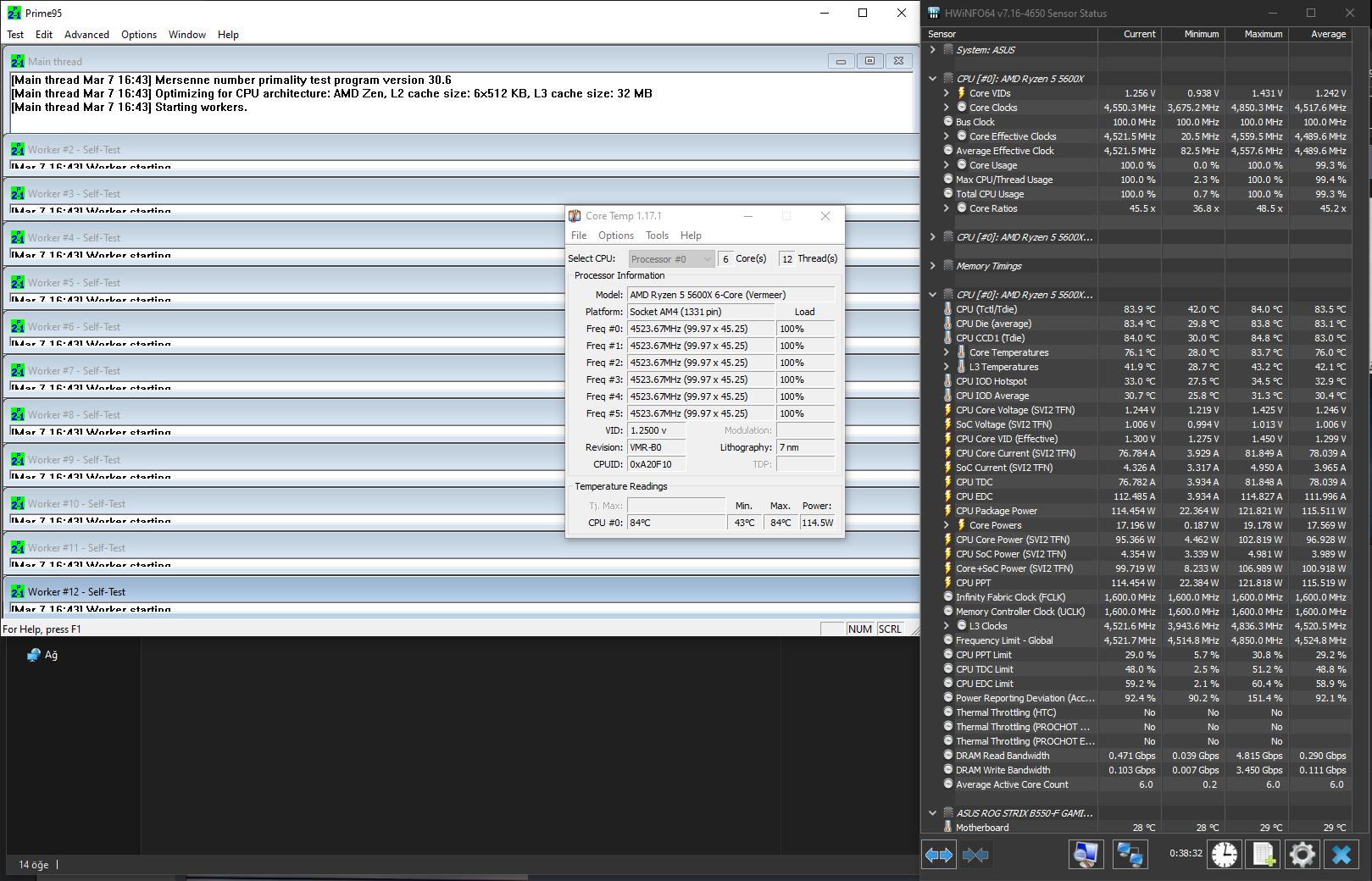This screenshot has height=881, width=1372.
Task: Click the icon of Worker #12 window
Action: click(x=19, y=591)
